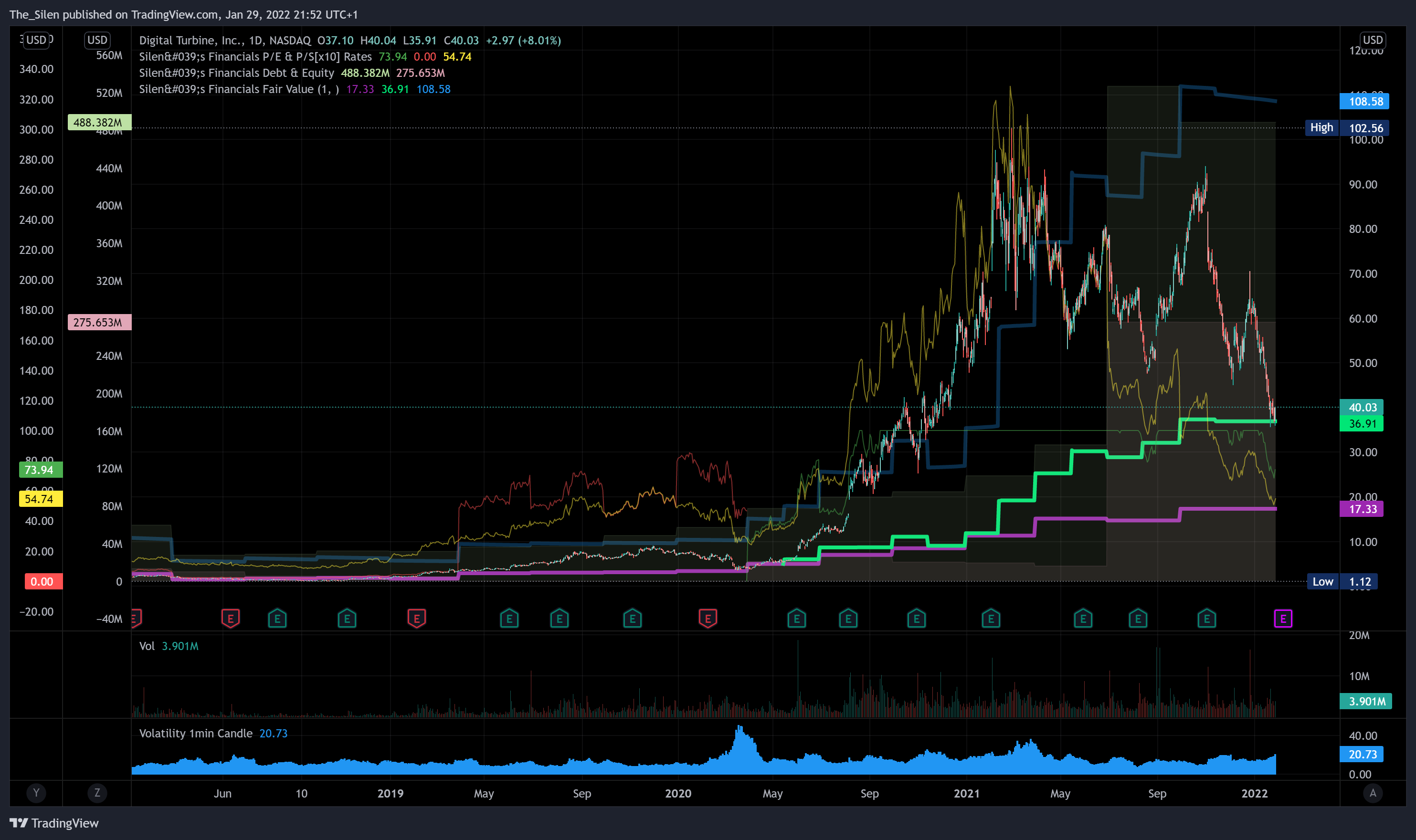
Task: Click the red earnings marker after 2020
Action: [708, 618]
